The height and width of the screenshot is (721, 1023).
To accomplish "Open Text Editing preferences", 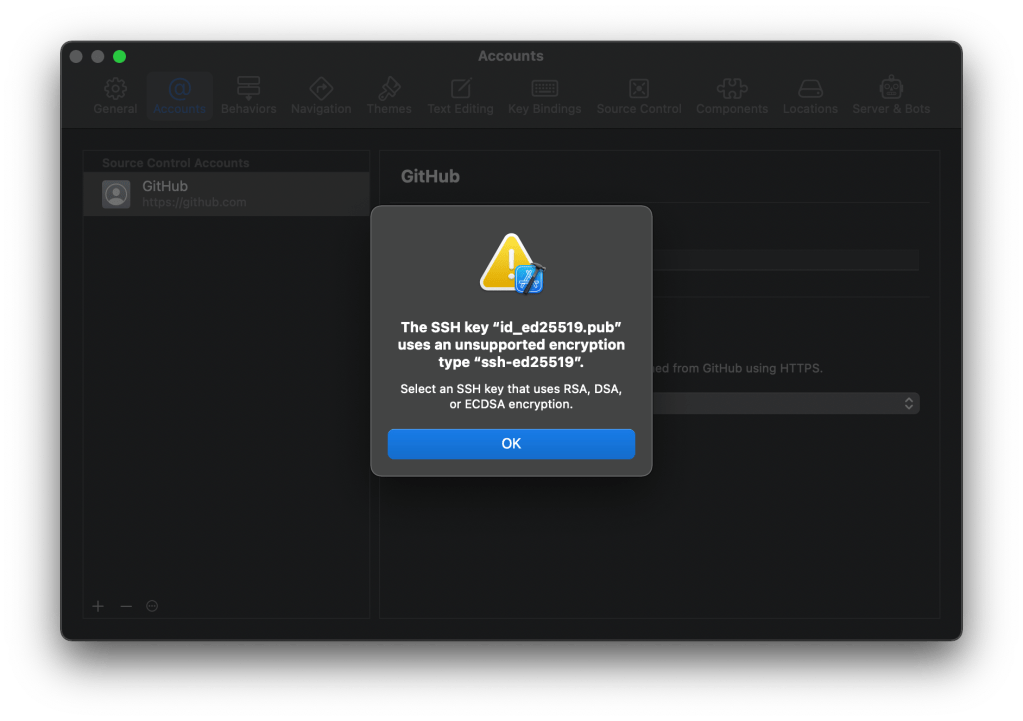I will coord(460,96).
